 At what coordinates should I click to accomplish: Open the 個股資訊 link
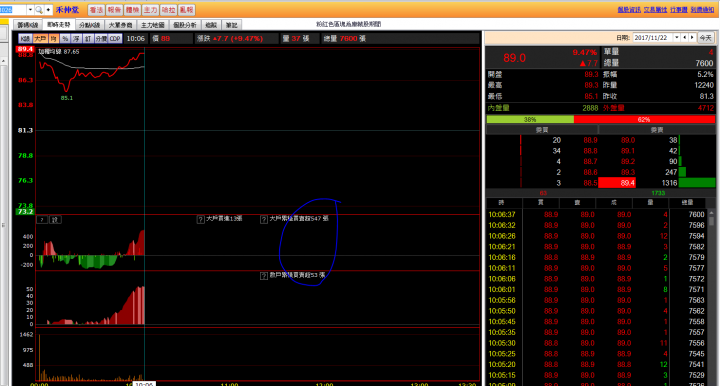629,10
